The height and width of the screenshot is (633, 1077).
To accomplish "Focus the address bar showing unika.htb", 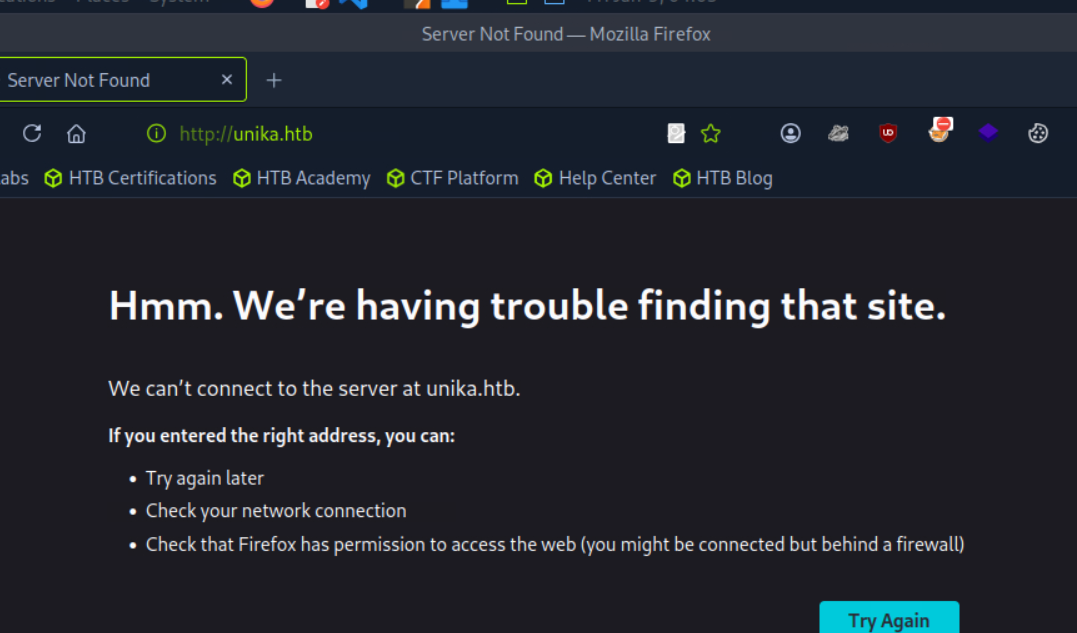I will coord(400,133).
